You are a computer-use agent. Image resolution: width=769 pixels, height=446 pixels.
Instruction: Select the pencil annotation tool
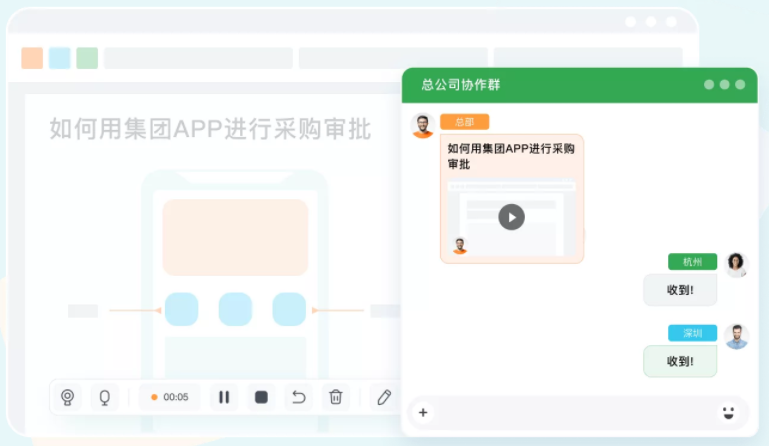tap(384, 397)
